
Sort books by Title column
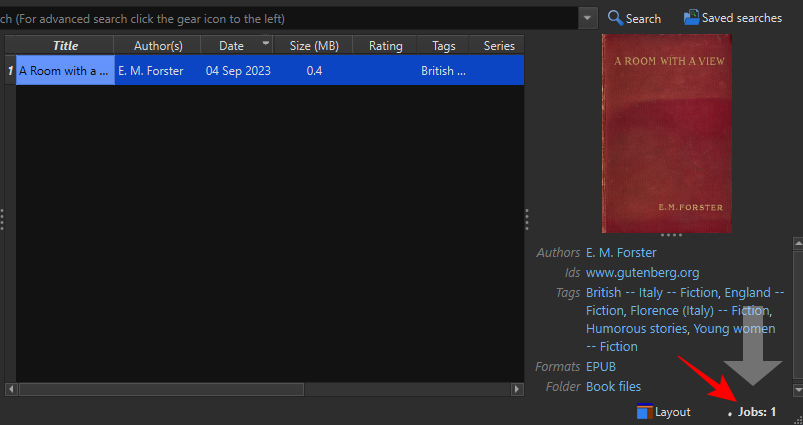[x=65, y=46]
